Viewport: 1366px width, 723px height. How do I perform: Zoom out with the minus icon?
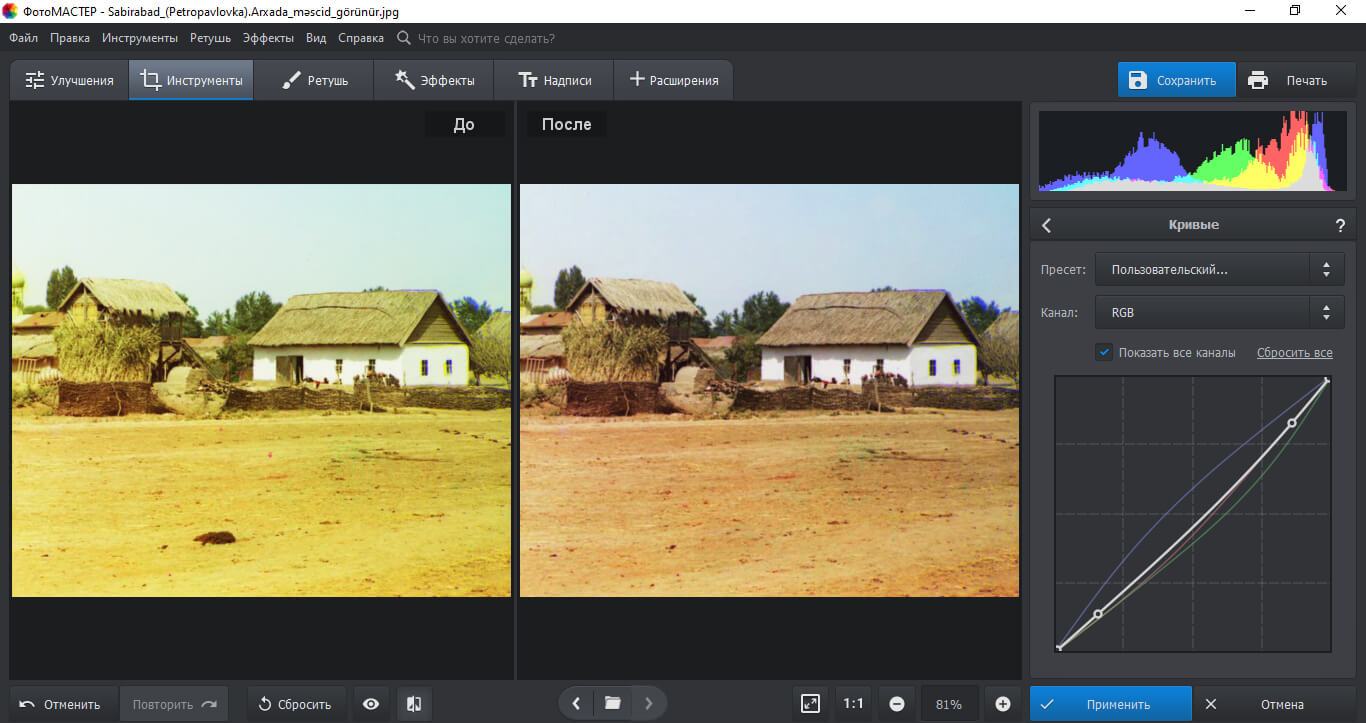(x=897, y=704)
